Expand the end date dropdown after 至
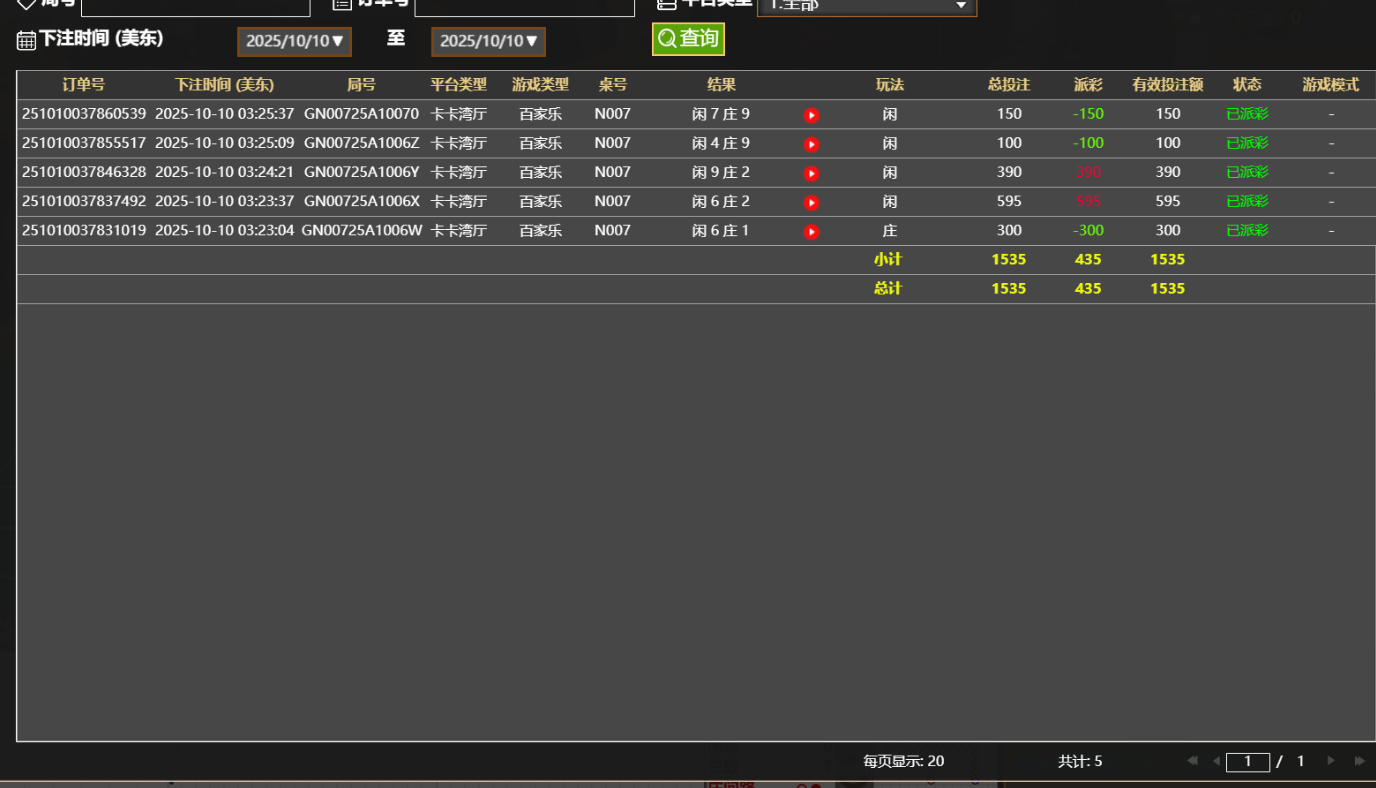Viewport: 1376px width, 788px height. [x=488, y=42]
